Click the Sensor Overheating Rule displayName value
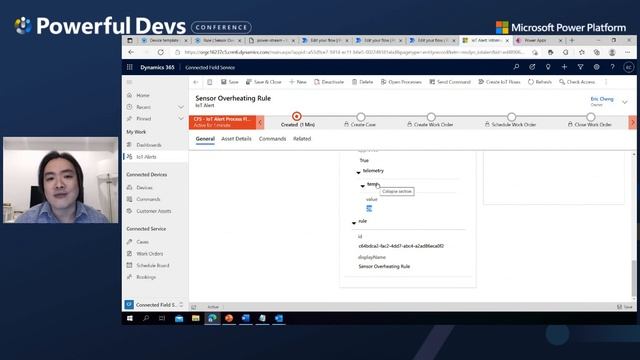The width and height of the screenshot is (640, 360). coord(384,267)
